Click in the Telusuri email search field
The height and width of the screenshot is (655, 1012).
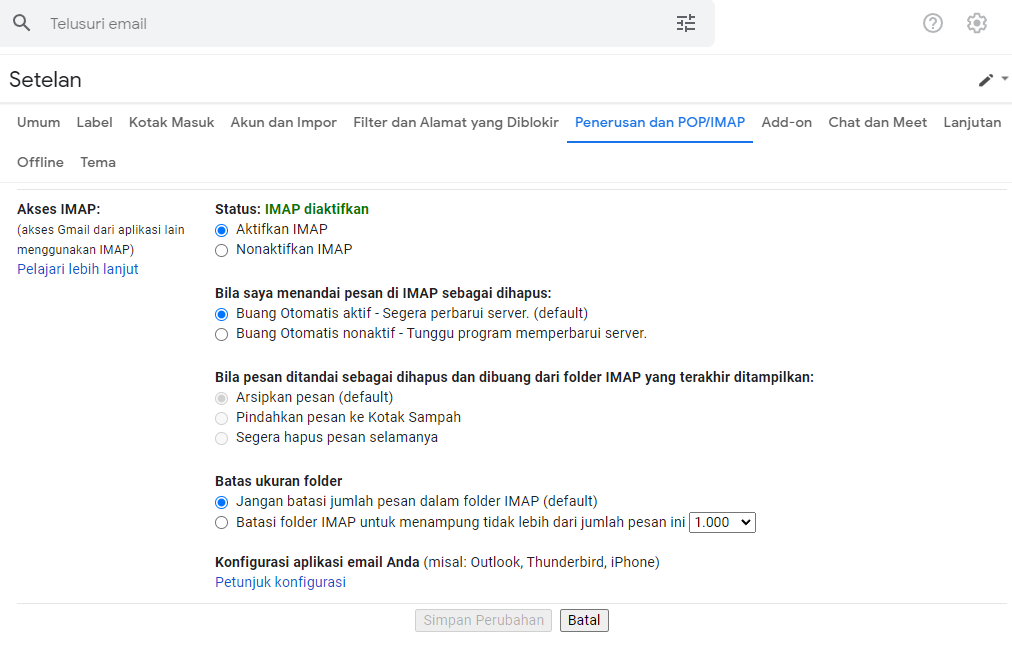tap(350, 23)
